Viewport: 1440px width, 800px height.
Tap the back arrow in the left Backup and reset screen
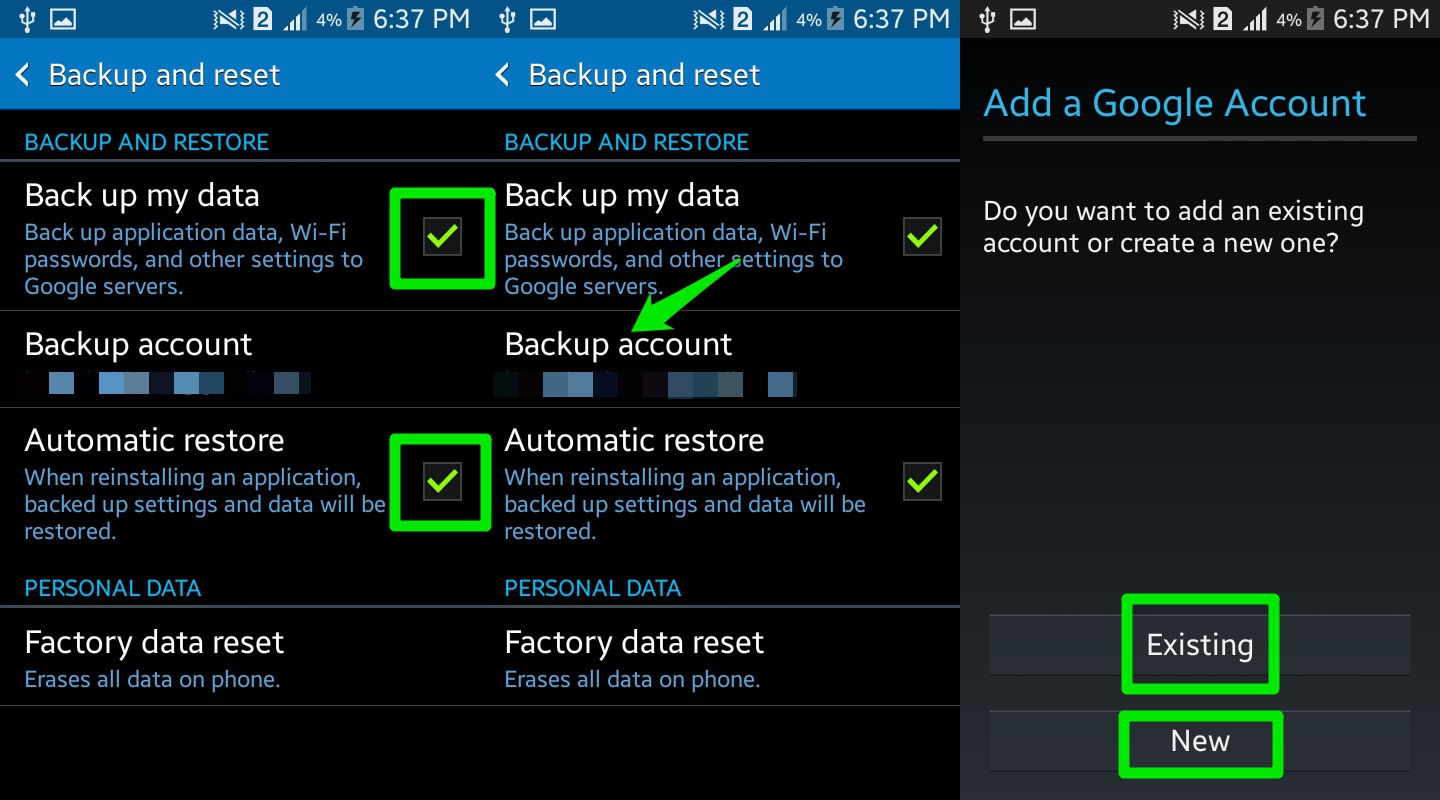point(23,75)
